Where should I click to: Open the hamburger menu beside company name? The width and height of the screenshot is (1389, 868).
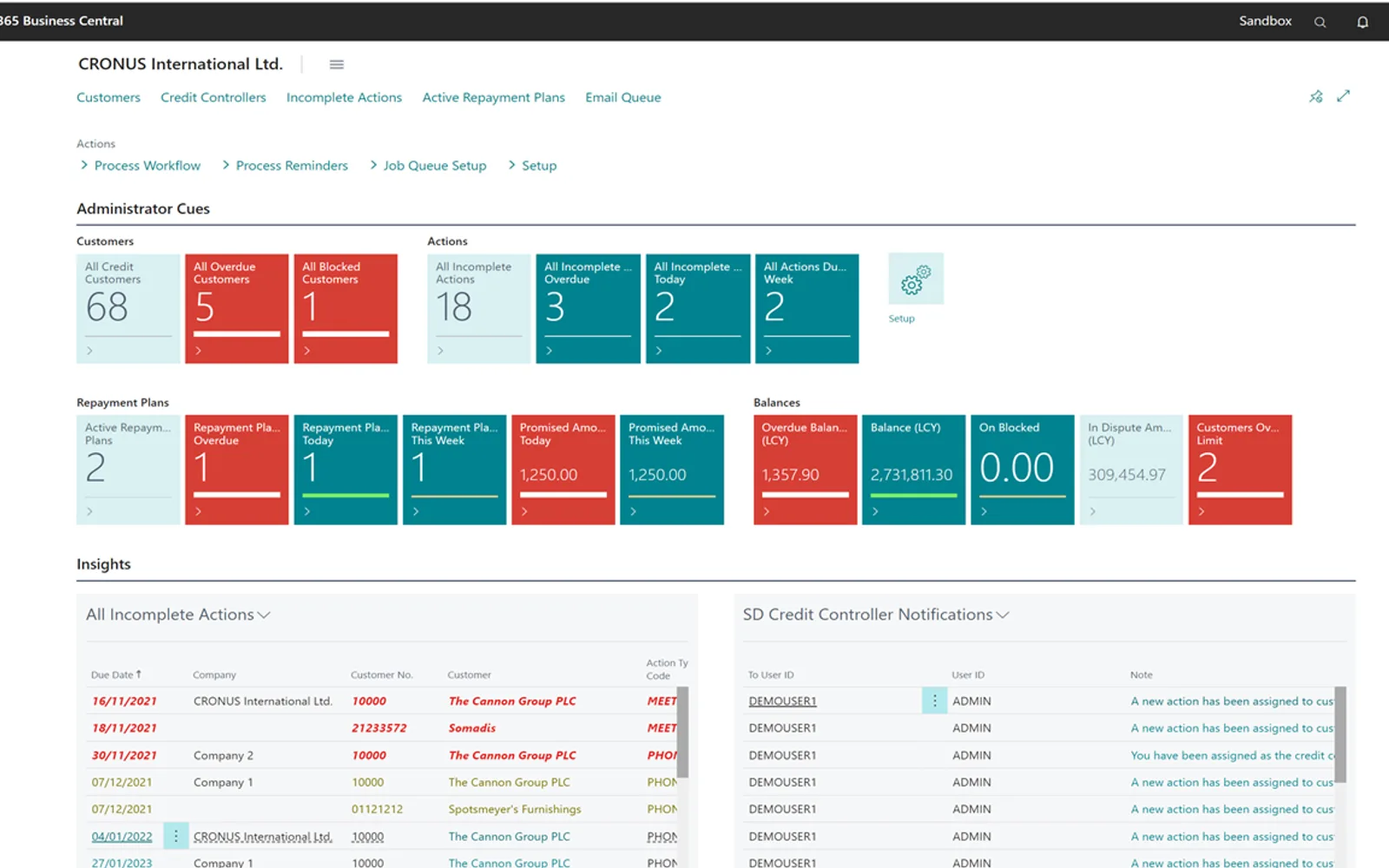tap(336, 64)
